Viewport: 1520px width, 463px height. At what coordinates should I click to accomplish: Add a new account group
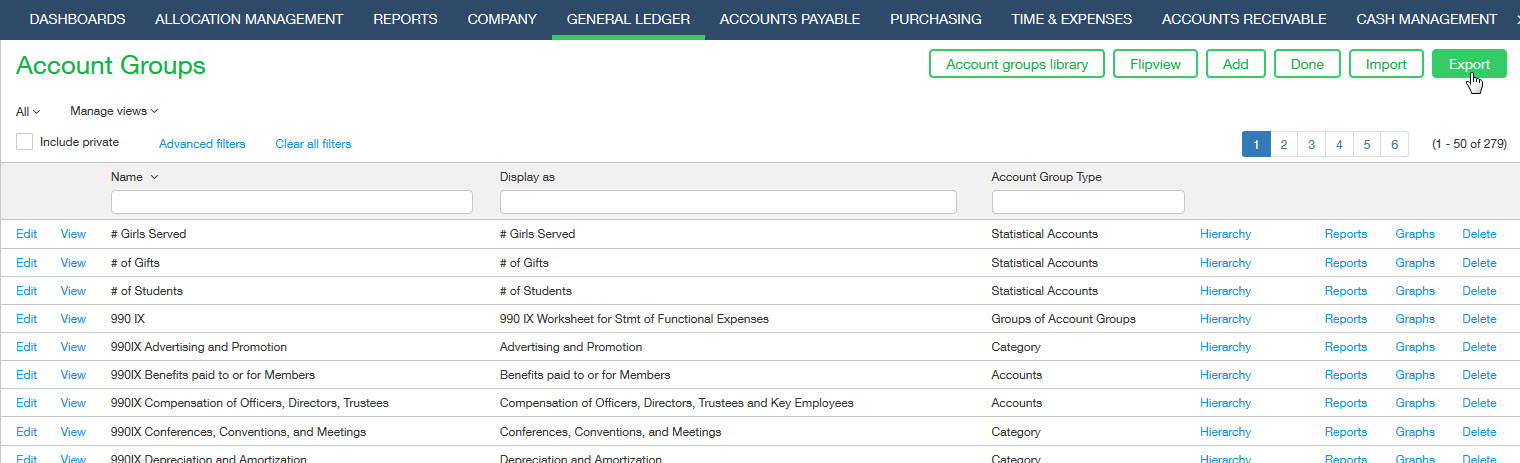(x=1235, y=64)
